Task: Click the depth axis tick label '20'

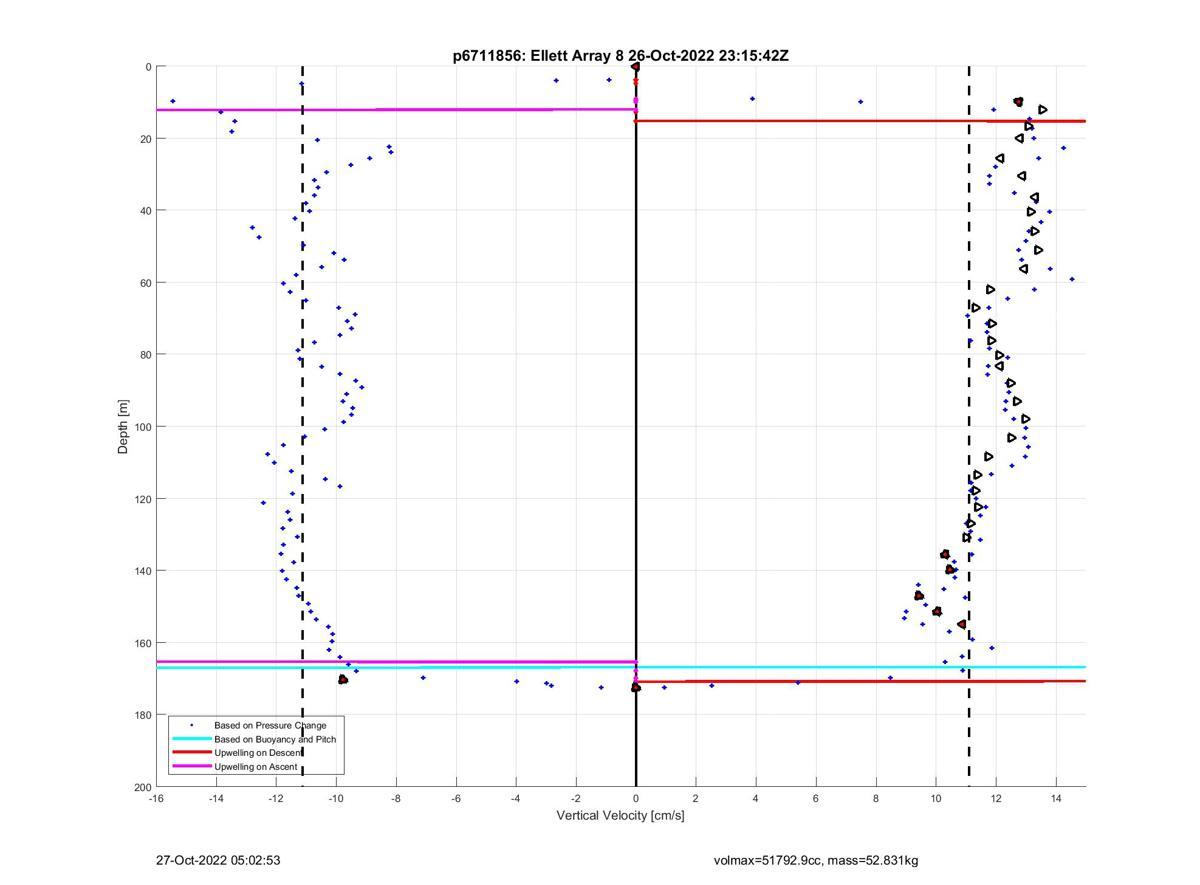Action: click(145, 139)
